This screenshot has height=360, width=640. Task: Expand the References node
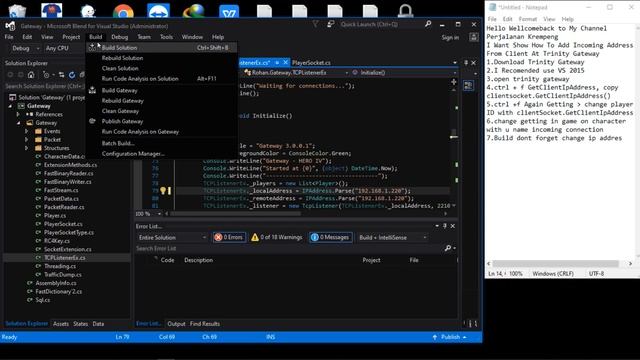tap(18, 114)
